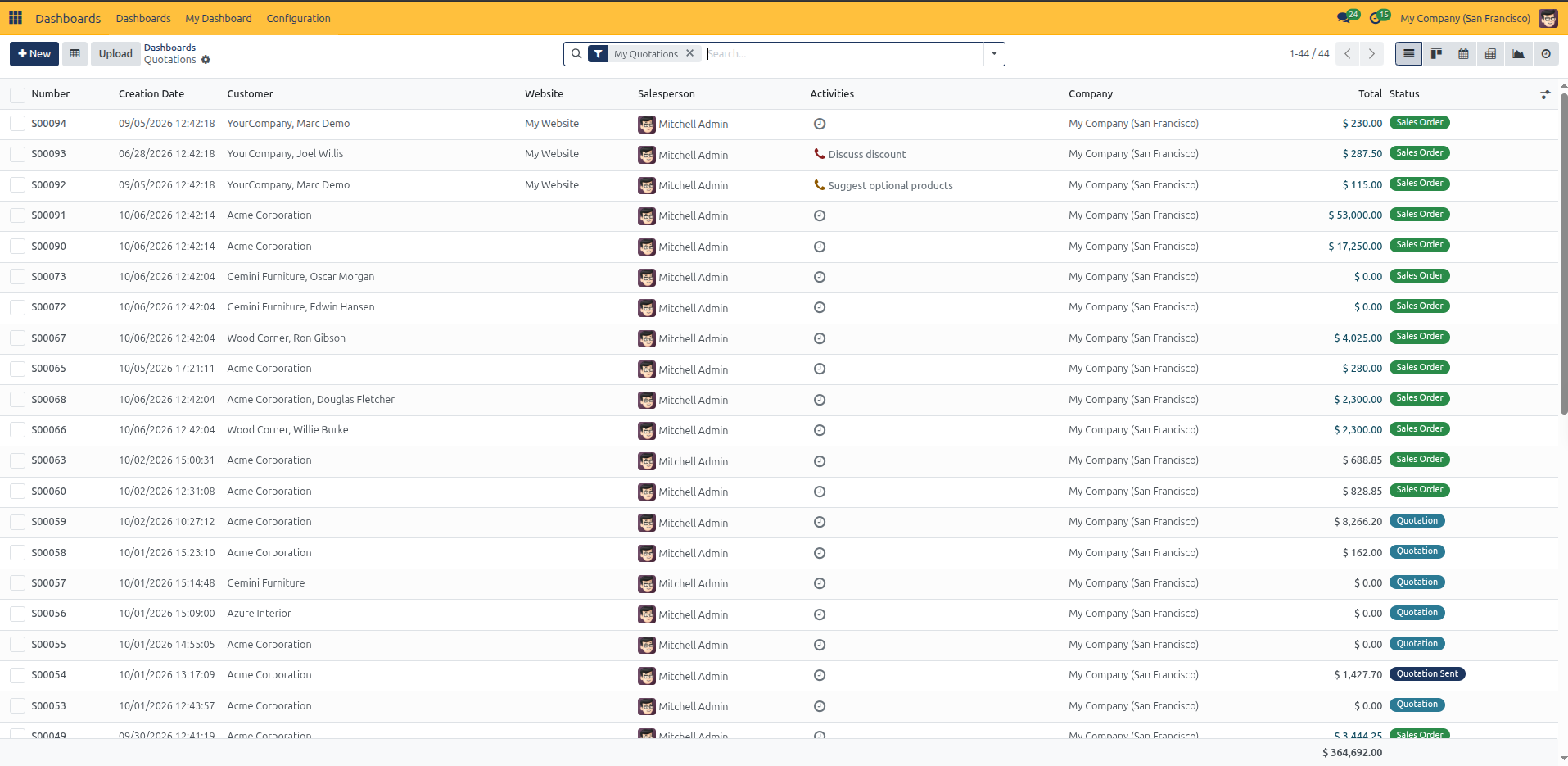Open the Quotations gear settings icon
1568x766 pixels.
tap(206, 60)
